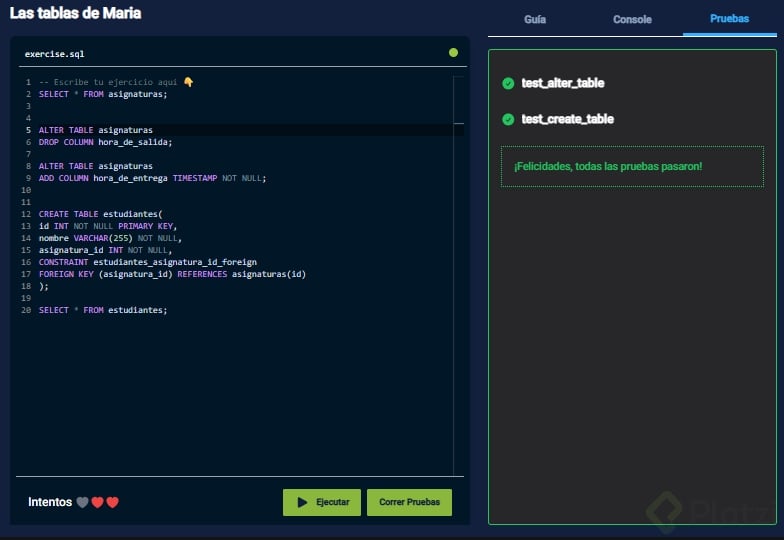The height and width of the screenshot is (540, 784).
Task: Click the first red heart icon
Action: 98,502
